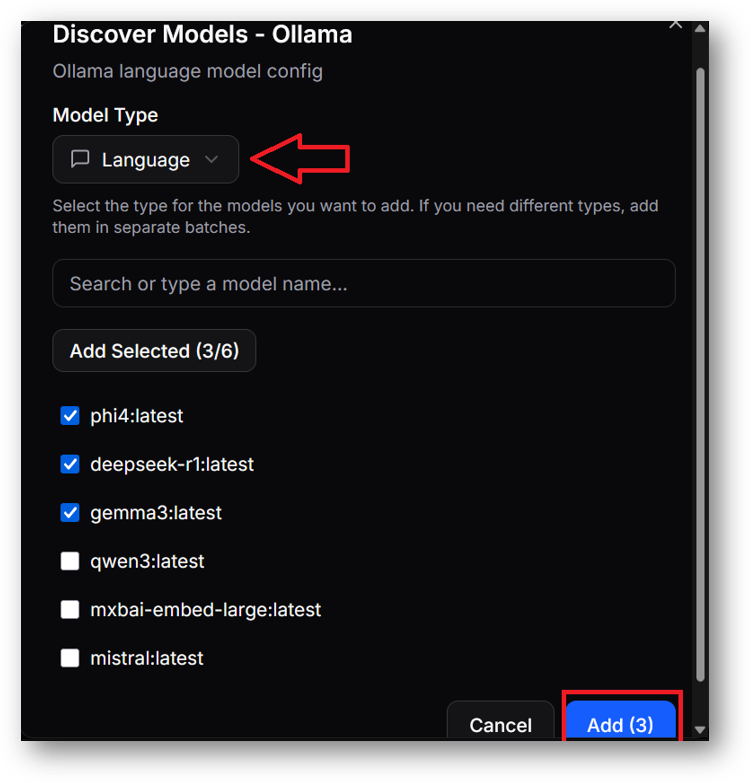Click the scrollbar up arrow
This screenshot has height=783, width=751.
click(x=700, y=29)
